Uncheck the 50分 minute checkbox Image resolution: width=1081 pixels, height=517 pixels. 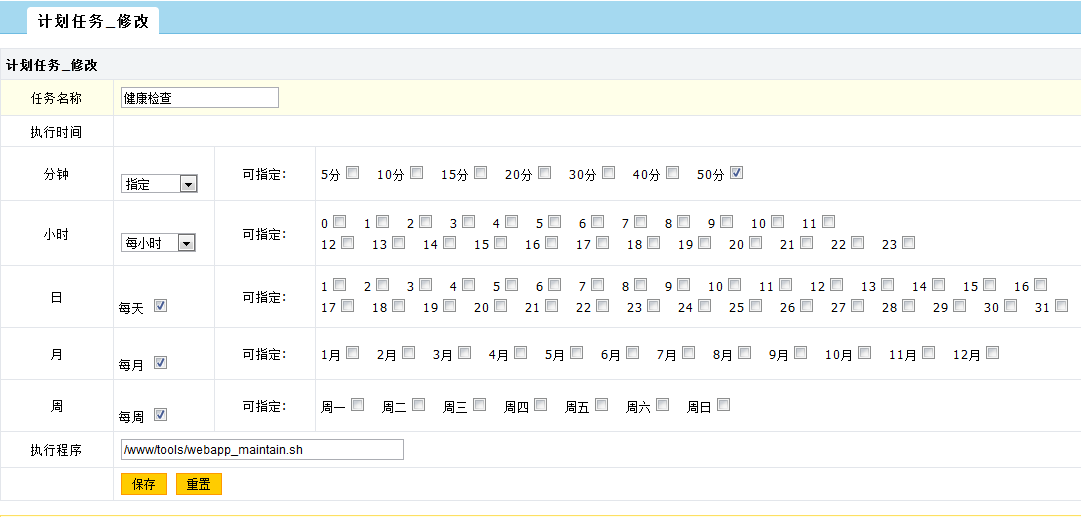(x=737, y=173)
